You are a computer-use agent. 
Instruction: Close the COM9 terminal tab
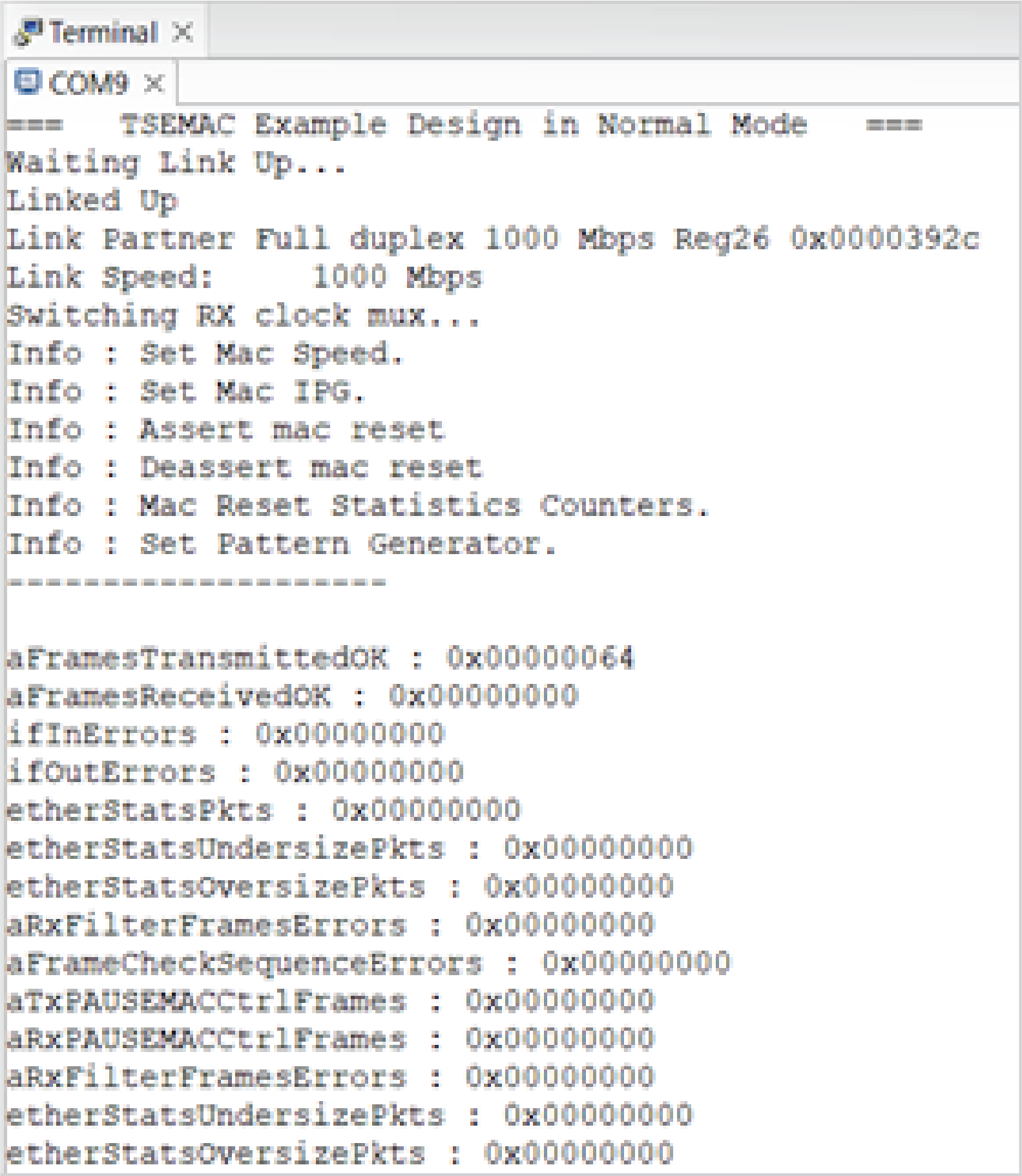click(x=154, y=83)
